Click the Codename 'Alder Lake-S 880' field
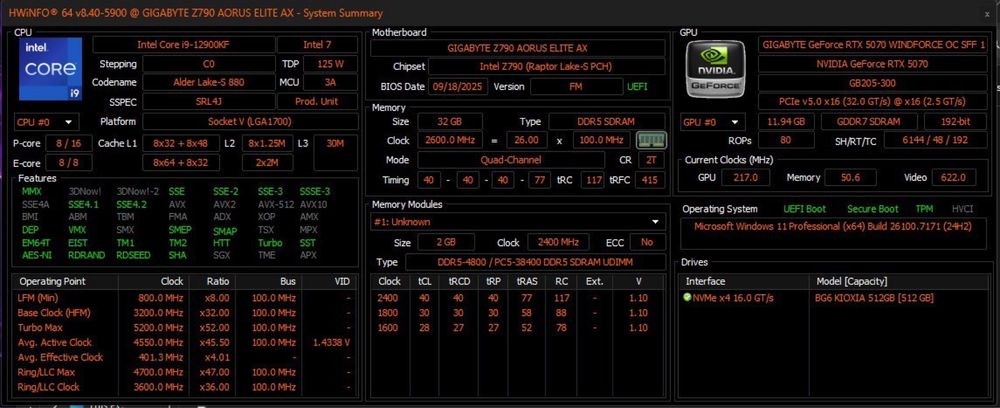 [x=209, y=82]
